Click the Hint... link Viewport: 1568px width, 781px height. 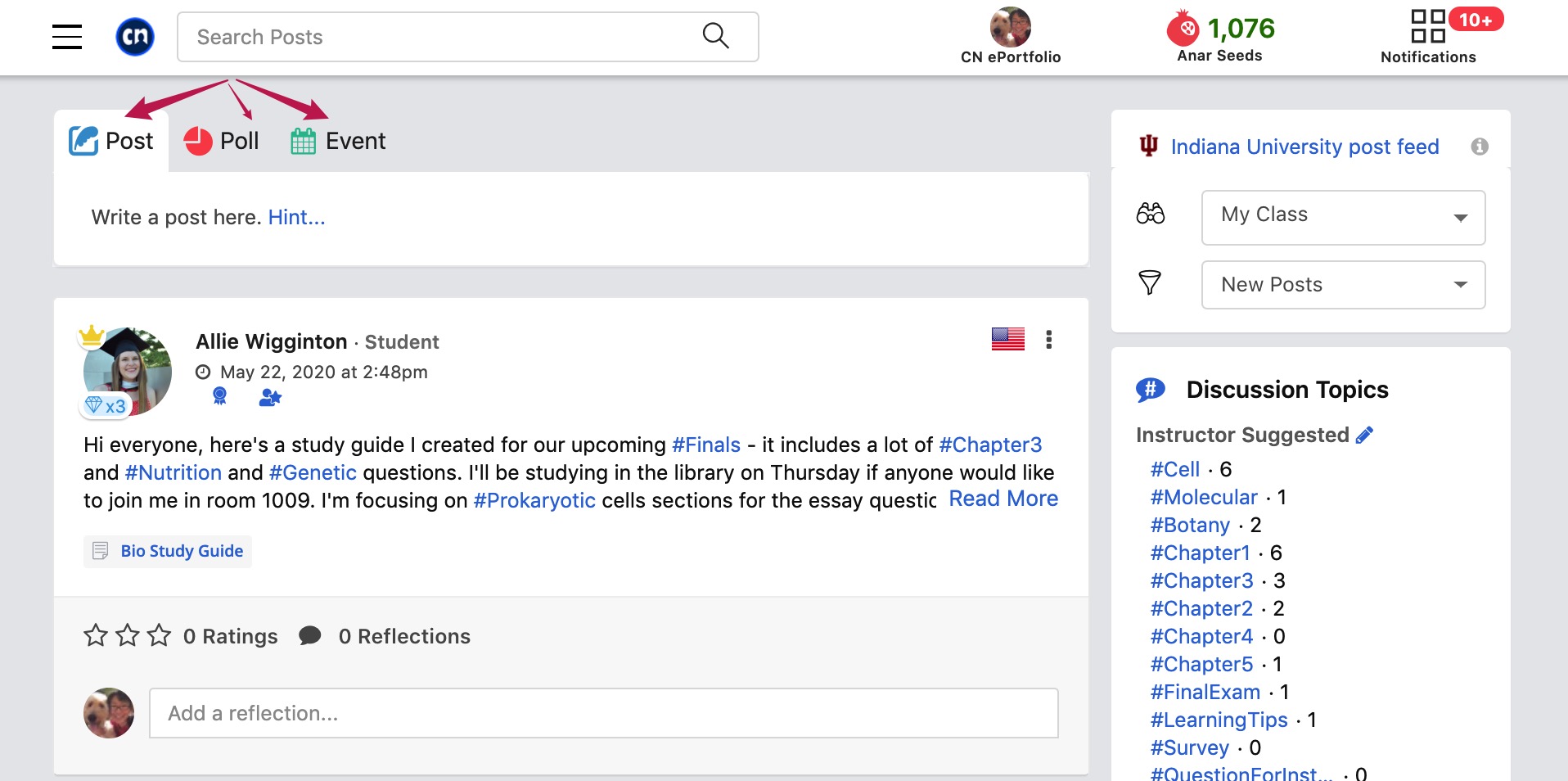(296, 217)
